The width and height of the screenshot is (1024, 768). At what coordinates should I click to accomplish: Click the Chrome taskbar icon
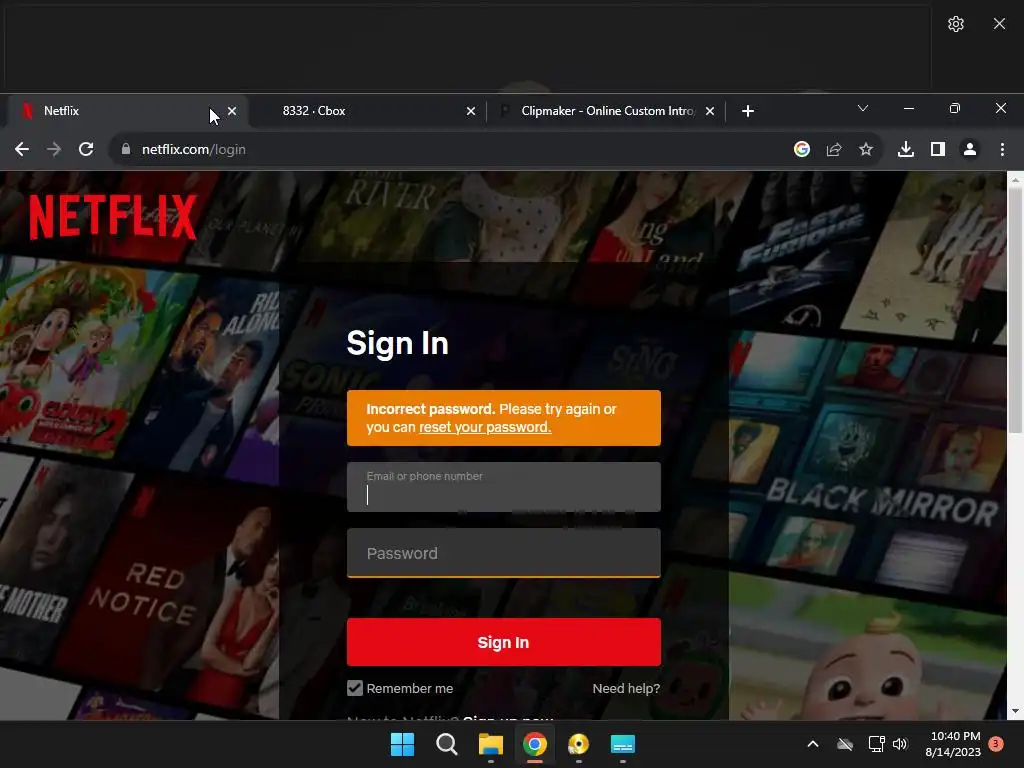coord(535,744)
